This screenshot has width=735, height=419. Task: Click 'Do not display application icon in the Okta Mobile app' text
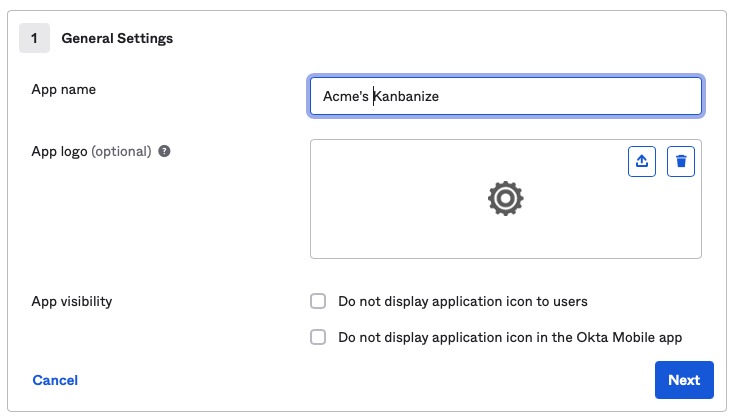coord(510,338)
